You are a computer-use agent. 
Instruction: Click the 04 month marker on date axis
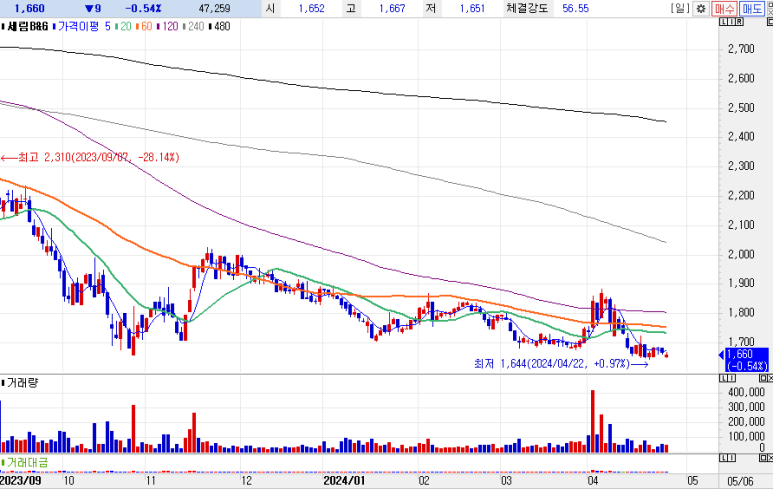(593, 481)
